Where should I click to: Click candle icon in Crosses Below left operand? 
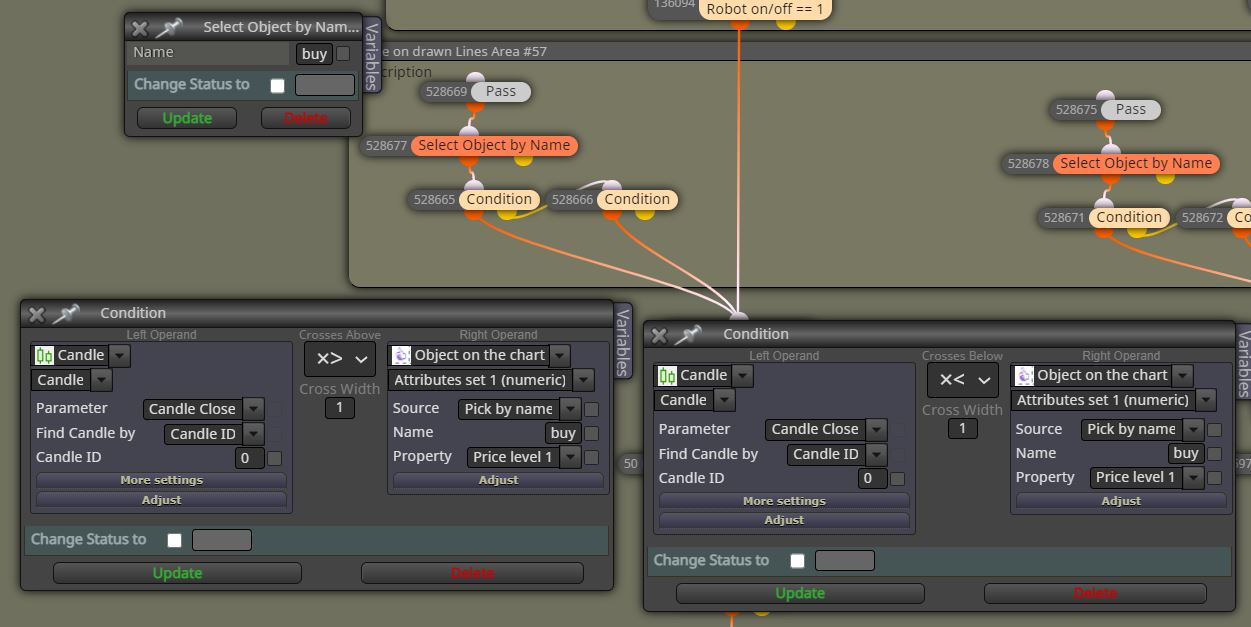pos(667,375)
